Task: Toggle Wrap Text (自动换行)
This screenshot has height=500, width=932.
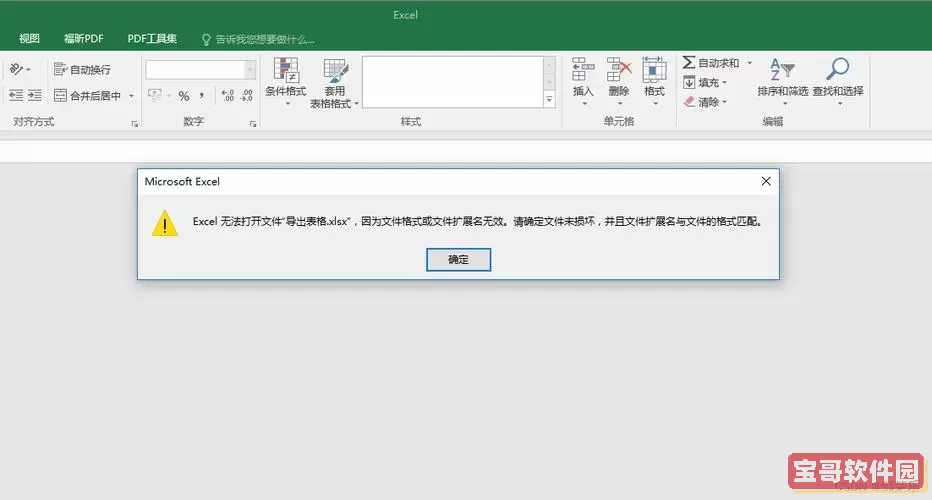Action: tap(82, 70)
